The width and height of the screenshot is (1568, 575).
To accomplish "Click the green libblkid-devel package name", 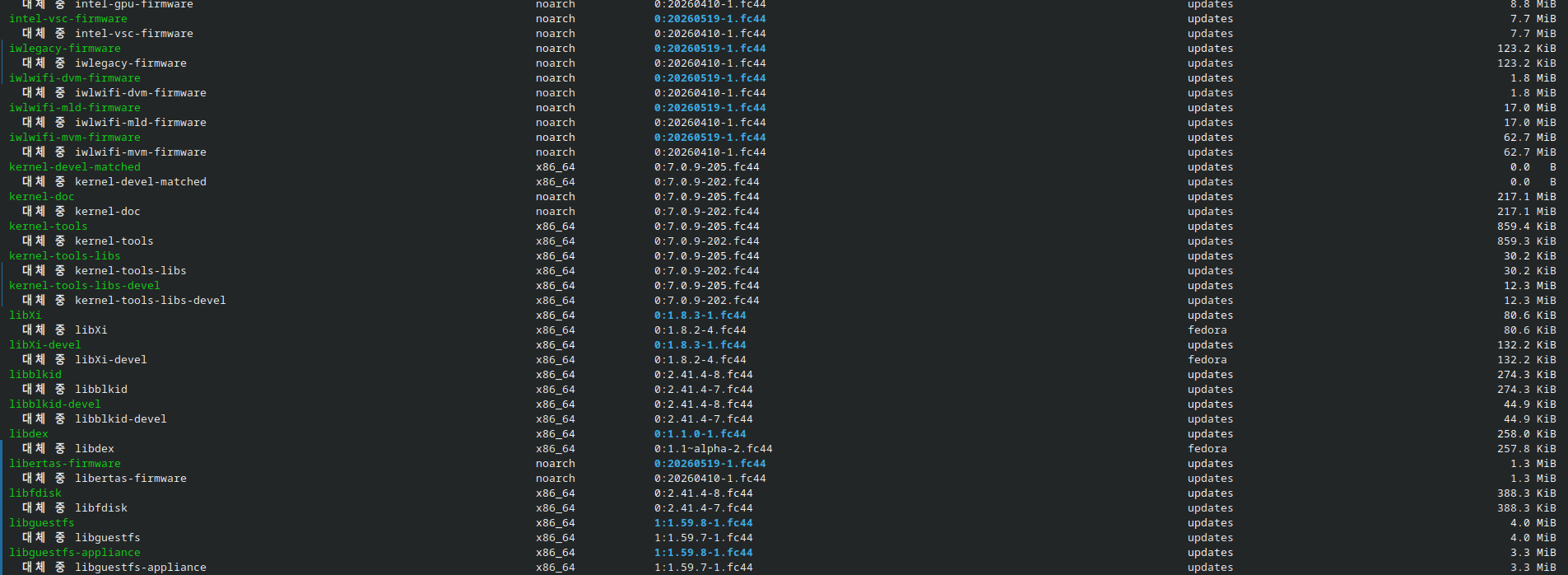I will pyautogui.click(x=55, y=404).
